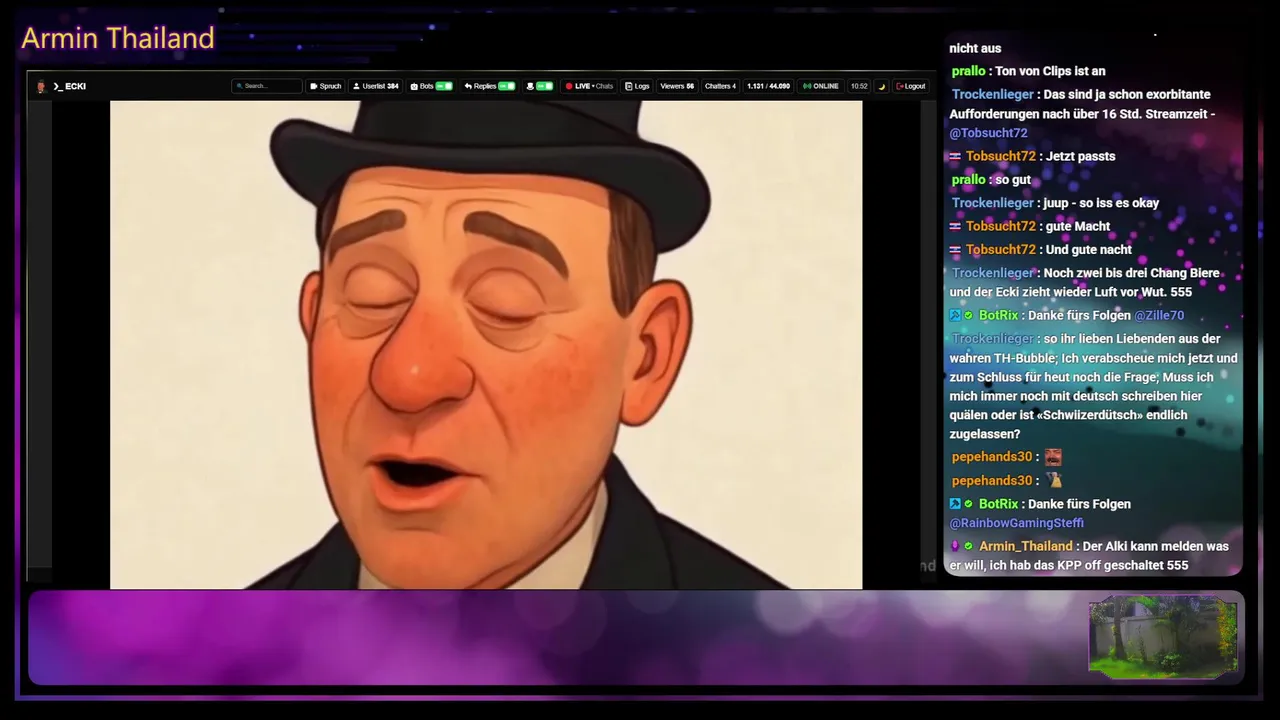Click the first pepehands30 emote
This screenshot has width=1280, height=720.
coord(1053,457)
